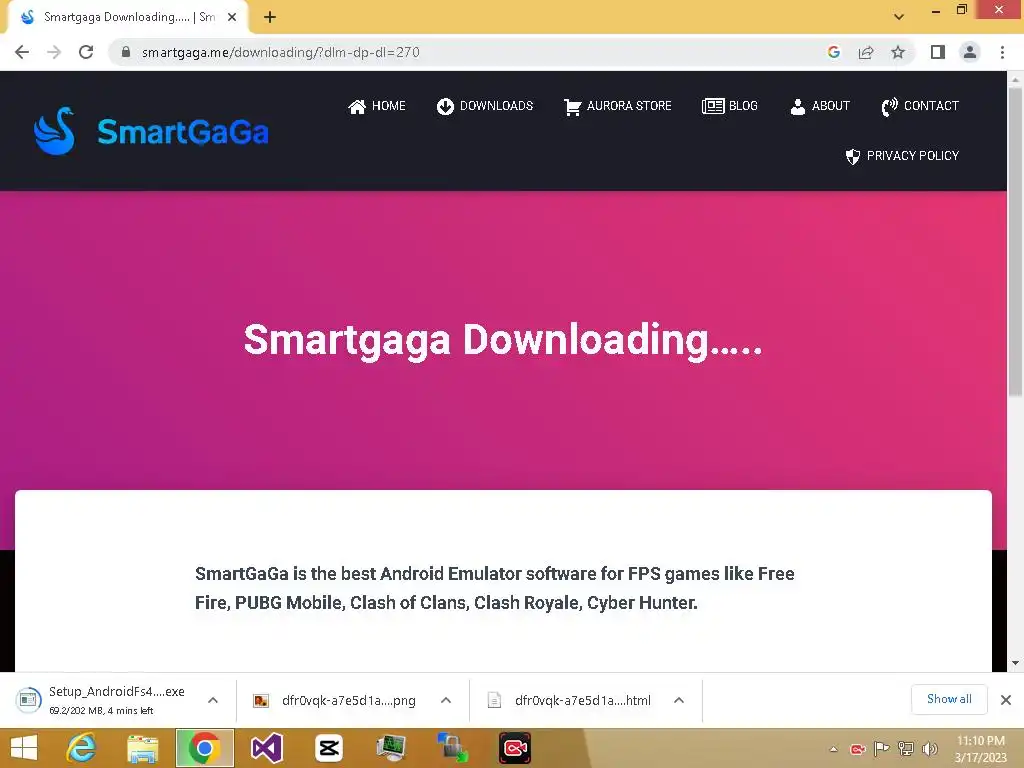Open File Explorer from taskbar

[142, 748]
